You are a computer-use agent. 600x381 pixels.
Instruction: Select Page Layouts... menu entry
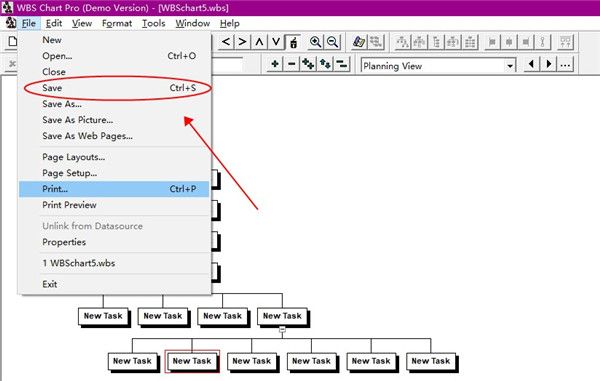click(x=114, y=157)
